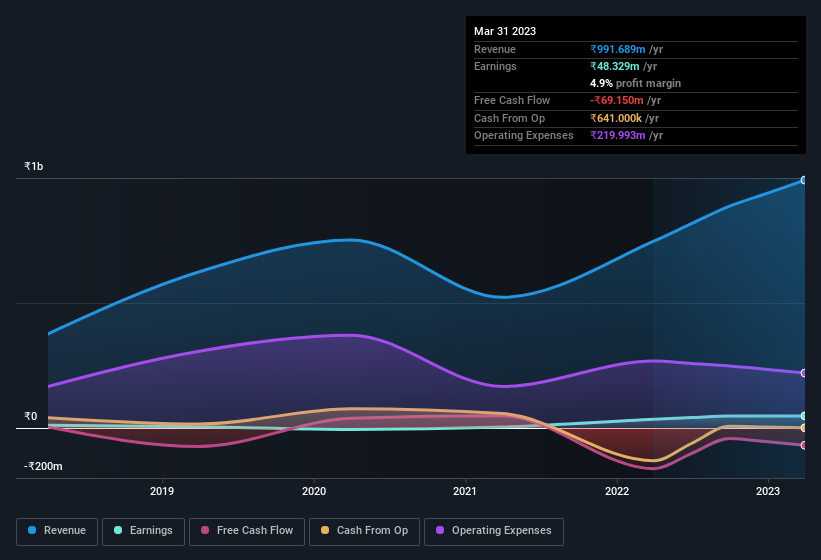Screen dimensions: 821x560
Task: Click the Operating Expenses label in tooltip
Action: [x=524, y=135]
